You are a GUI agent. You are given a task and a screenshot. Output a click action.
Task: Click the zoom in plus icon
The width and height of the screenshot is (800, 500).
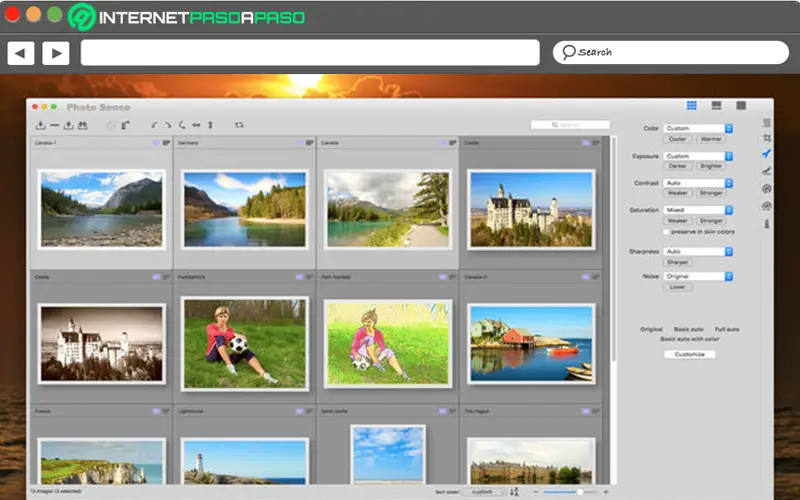(x=606, y=492)
